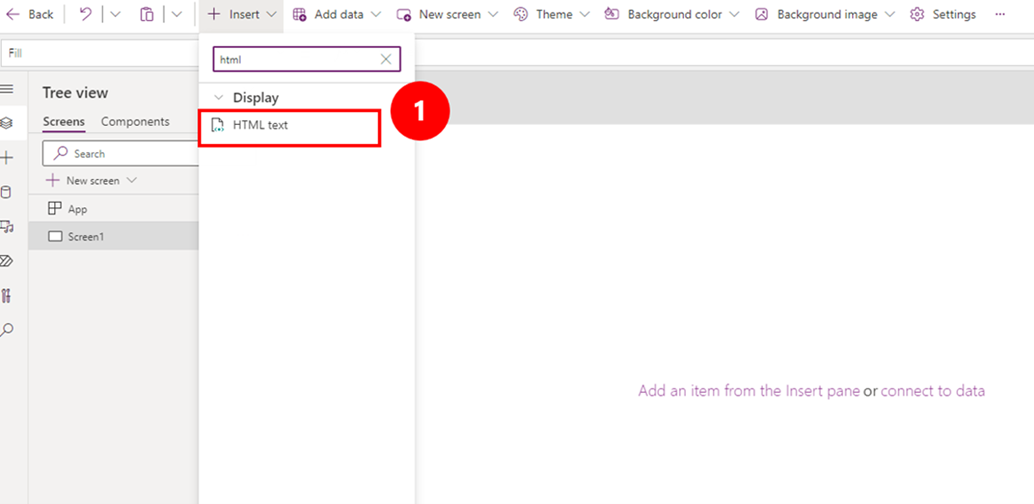Expand the top toolbar New screen chevron
1034x504 pixels.
pos(493,15)
